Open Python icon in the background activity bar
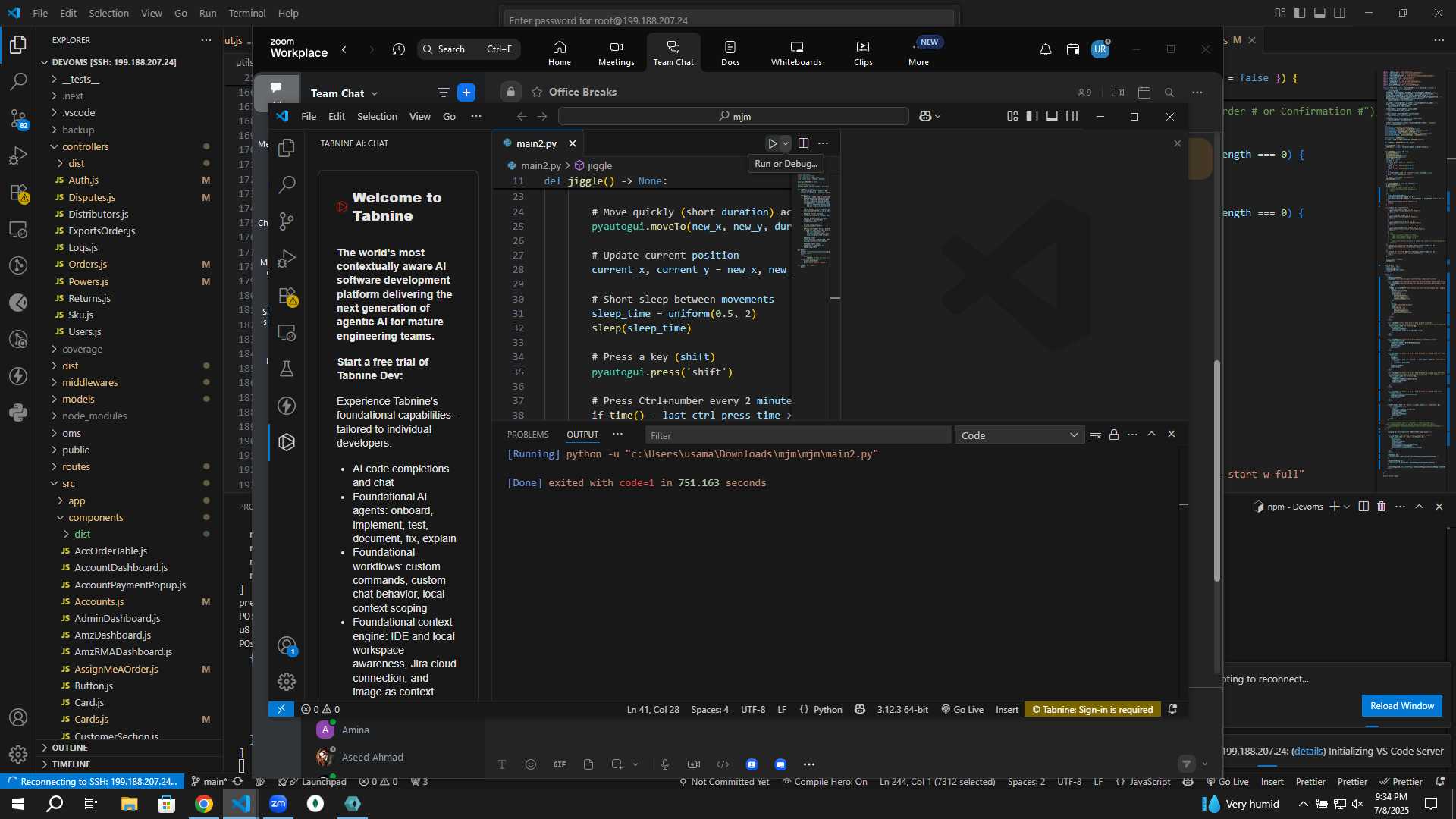Screen dimensions: 1456x819 click(18, 413)
